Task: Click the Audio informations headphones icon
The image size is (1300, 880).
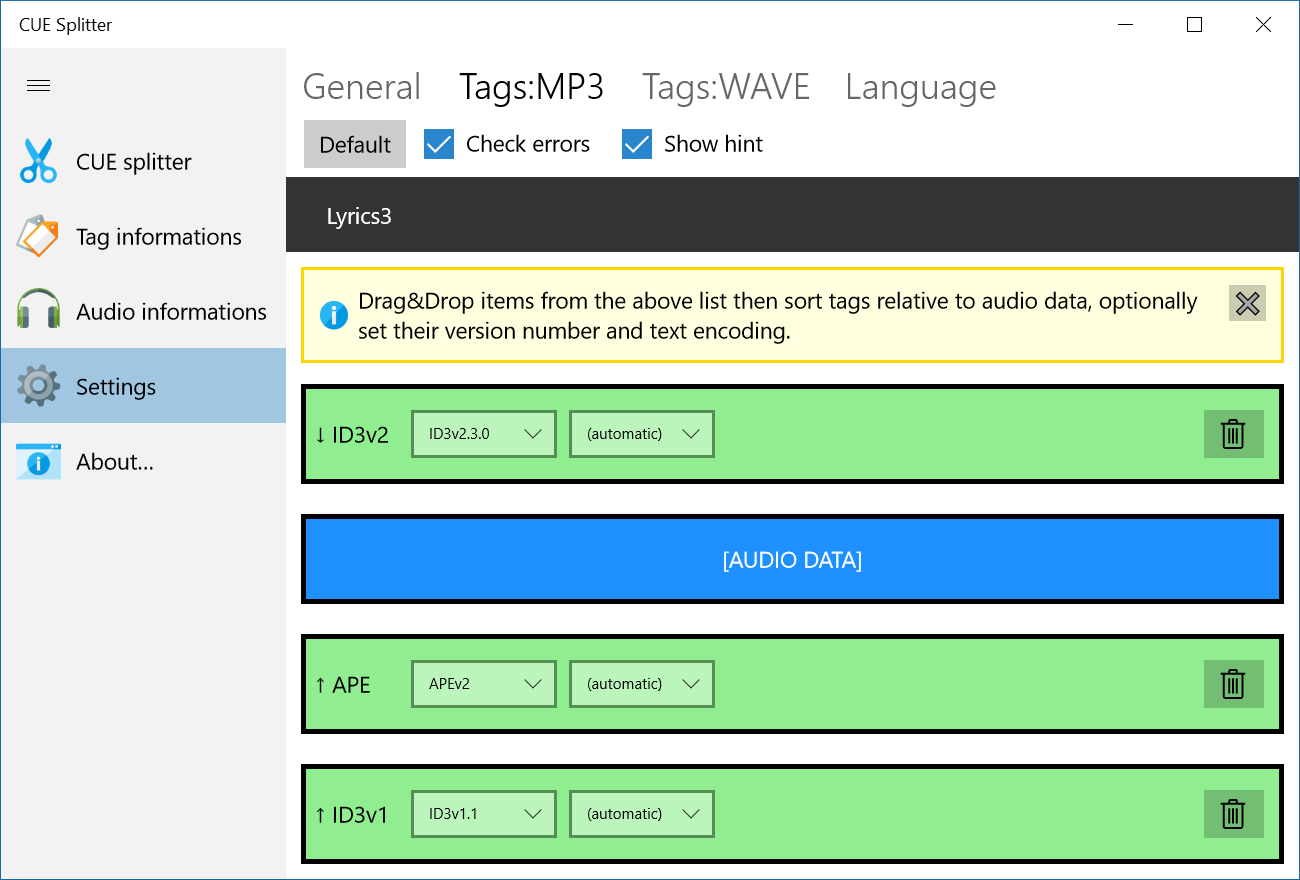Action: [37, 311]
